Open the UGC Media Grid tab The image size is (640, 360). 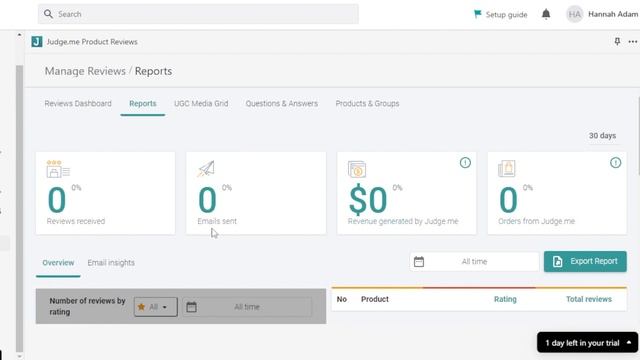click(x=201, y=104)
